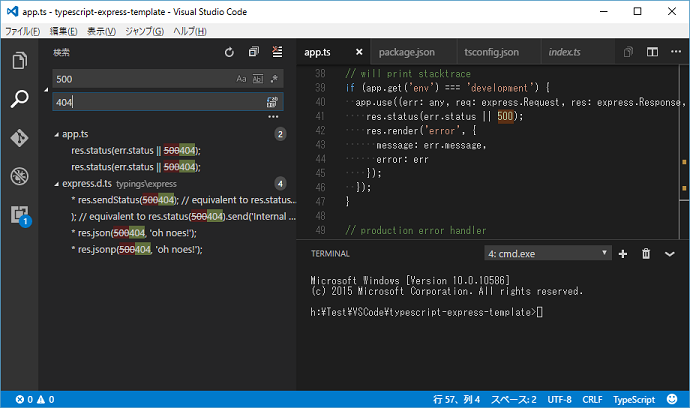Refresh the search results
The image size is (690, 408).
(x=229, y=52)
